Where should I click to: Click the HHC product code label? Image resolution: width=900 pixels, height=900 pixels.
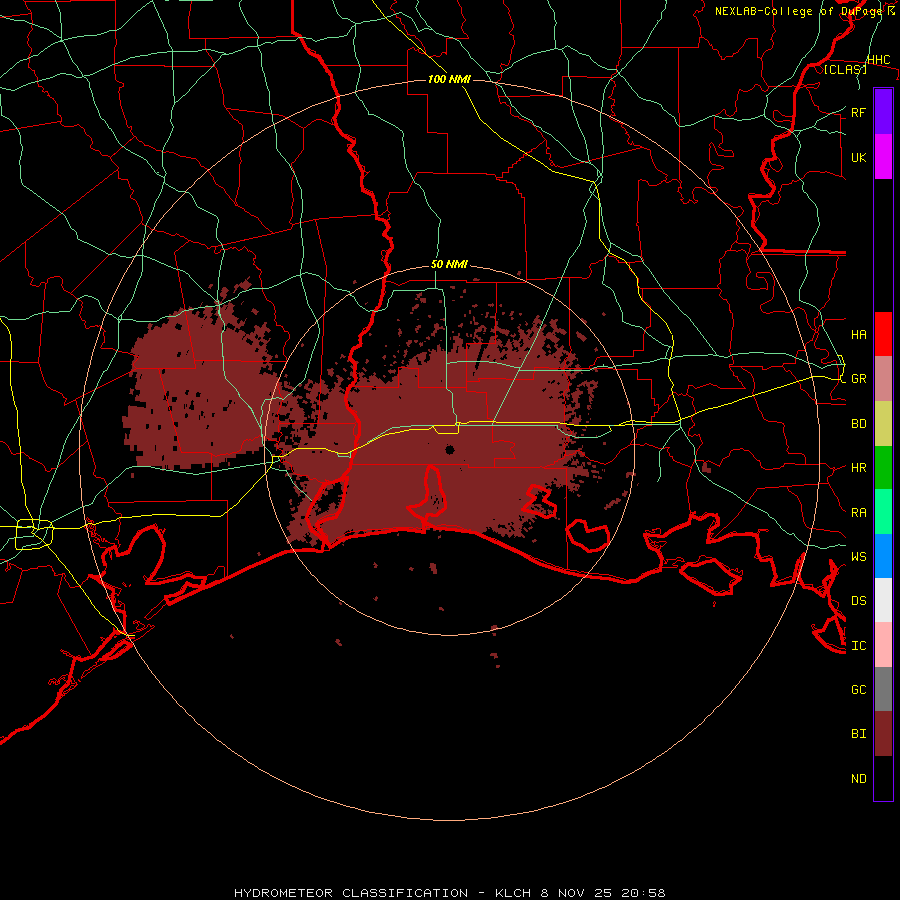point(878,60)
